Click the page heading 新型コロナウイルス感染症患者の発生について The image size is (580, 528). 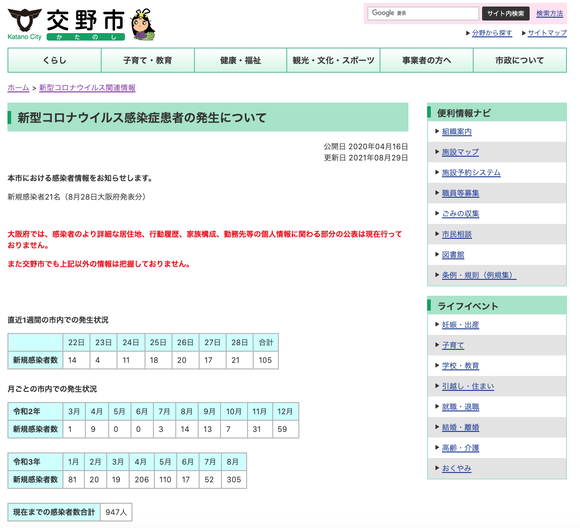pyautogui.click(x=142, y=118)
